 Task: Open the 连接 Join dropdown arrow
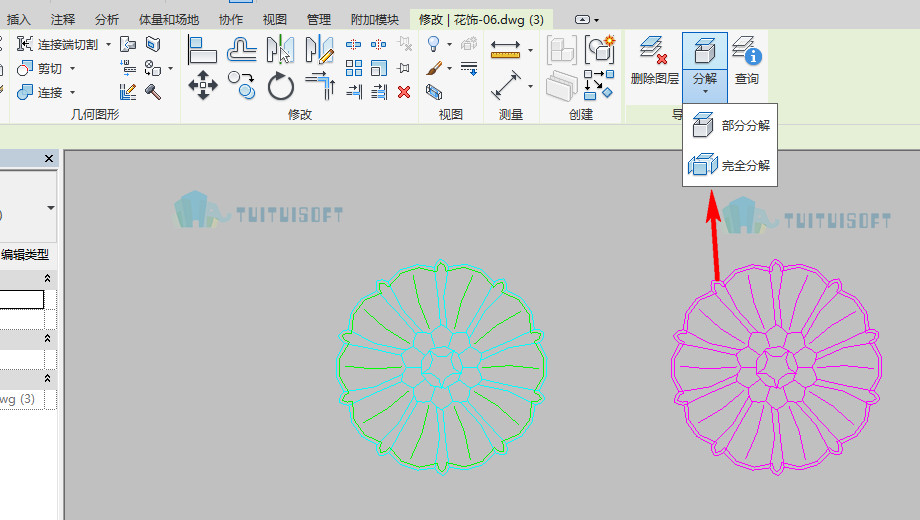[73, 93]
